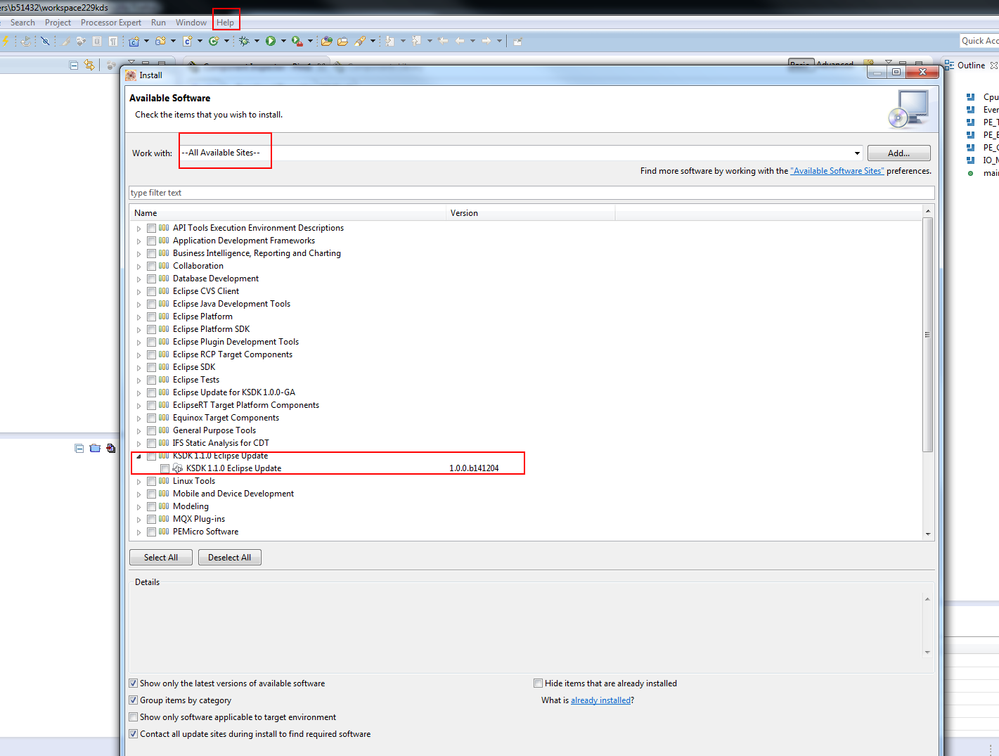The width and height of the screenshot is (999, 756).
Task: Click the collapse icon in lower-left panel
Action: [79, 448]
